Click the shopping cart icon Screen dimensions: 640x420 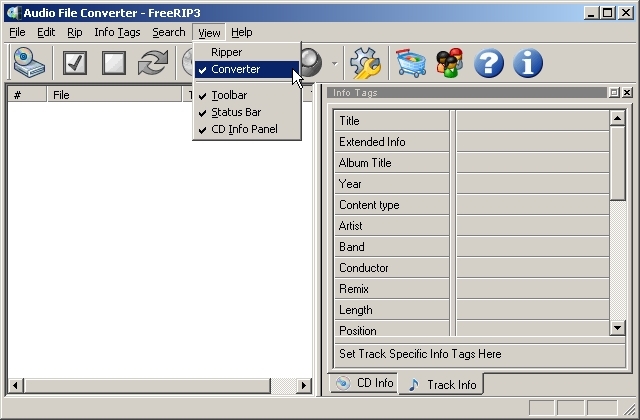411,62
